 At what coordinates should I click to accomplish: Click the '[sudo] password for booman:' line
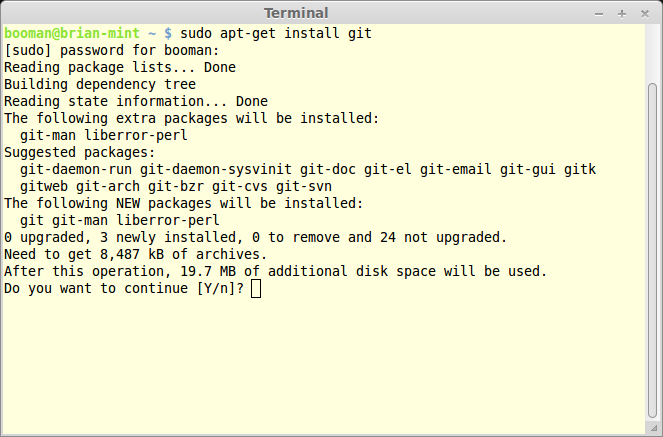[x=112, y=51]
